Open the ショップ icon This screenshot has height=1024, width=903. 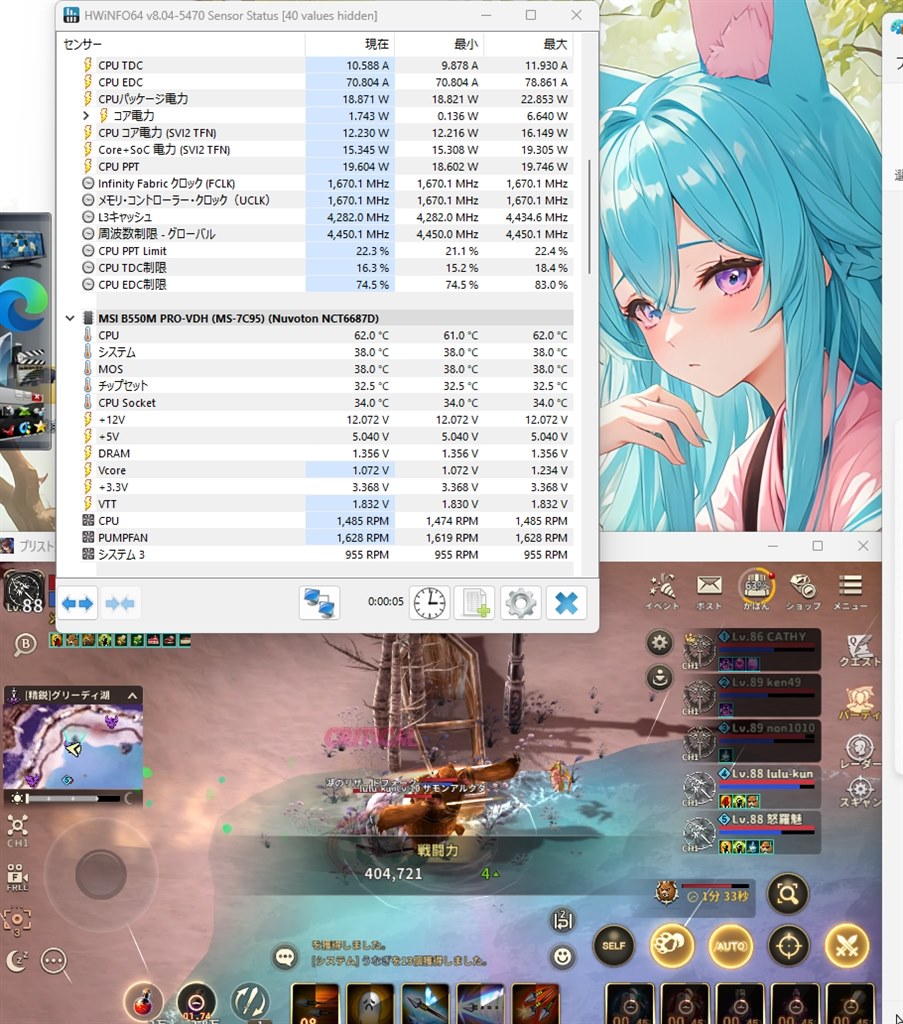point(803,592)
